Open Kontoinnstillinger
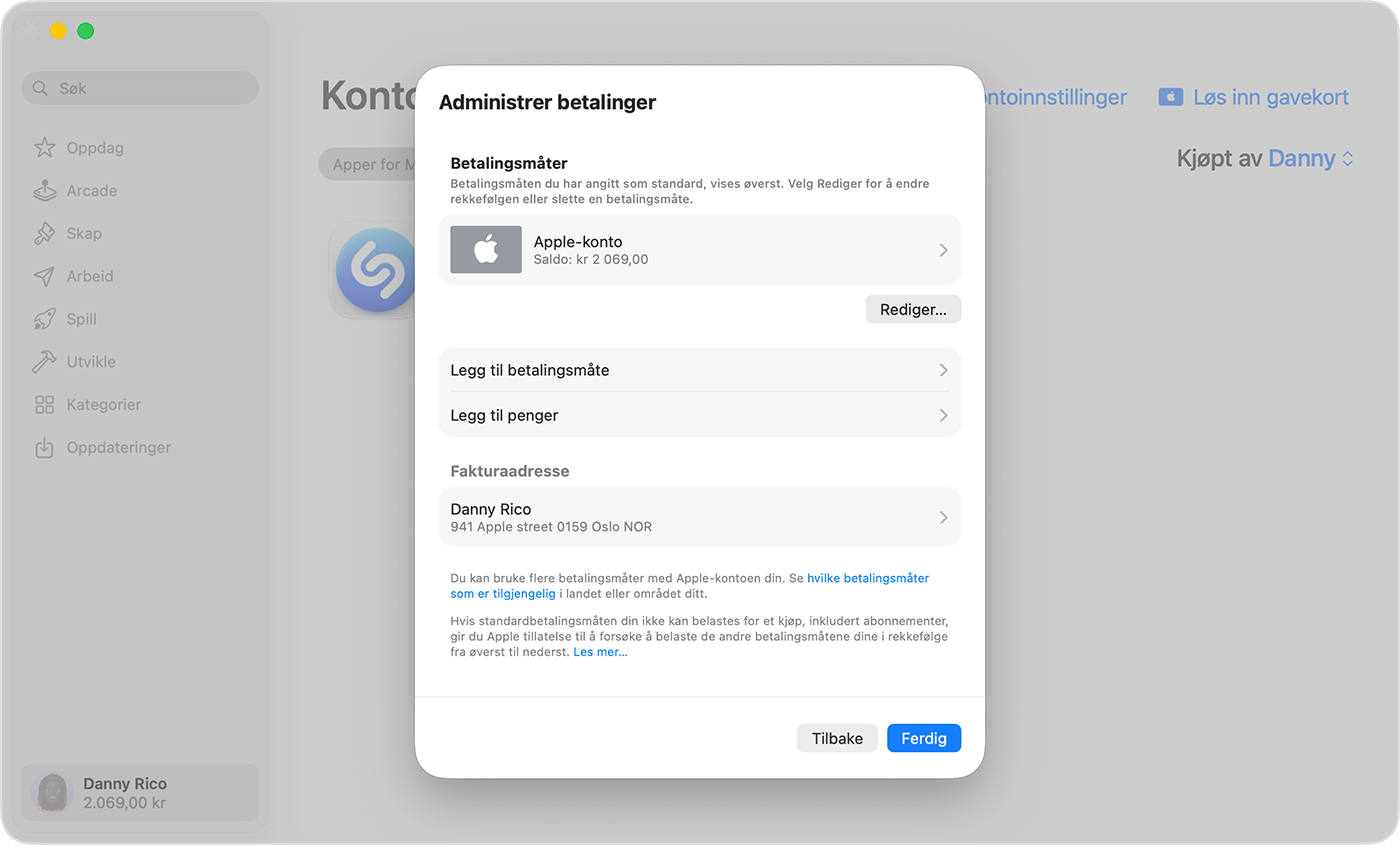 pyautogui.click(x=1054, y=97)
